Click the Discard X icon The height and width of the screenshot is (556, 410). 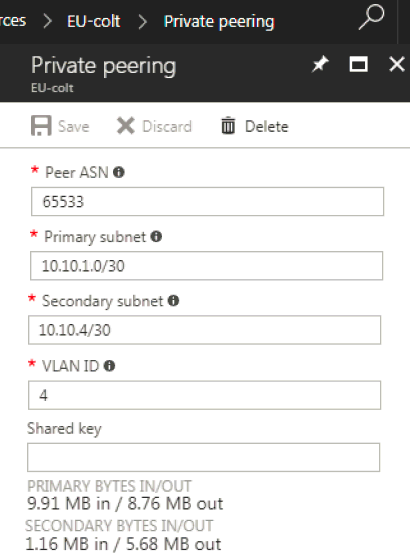[x=126, y=126]
